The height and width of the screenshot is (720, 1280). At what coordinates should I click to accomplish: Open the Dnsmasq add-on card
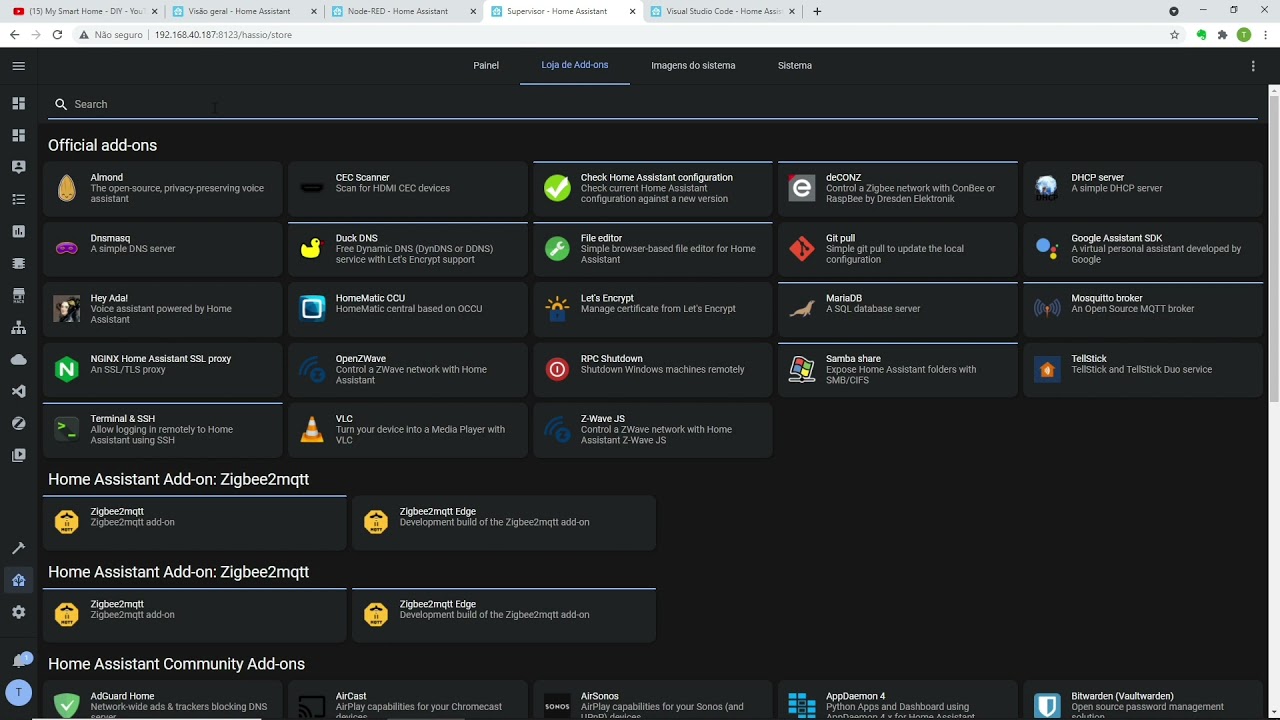click(163, 249)
